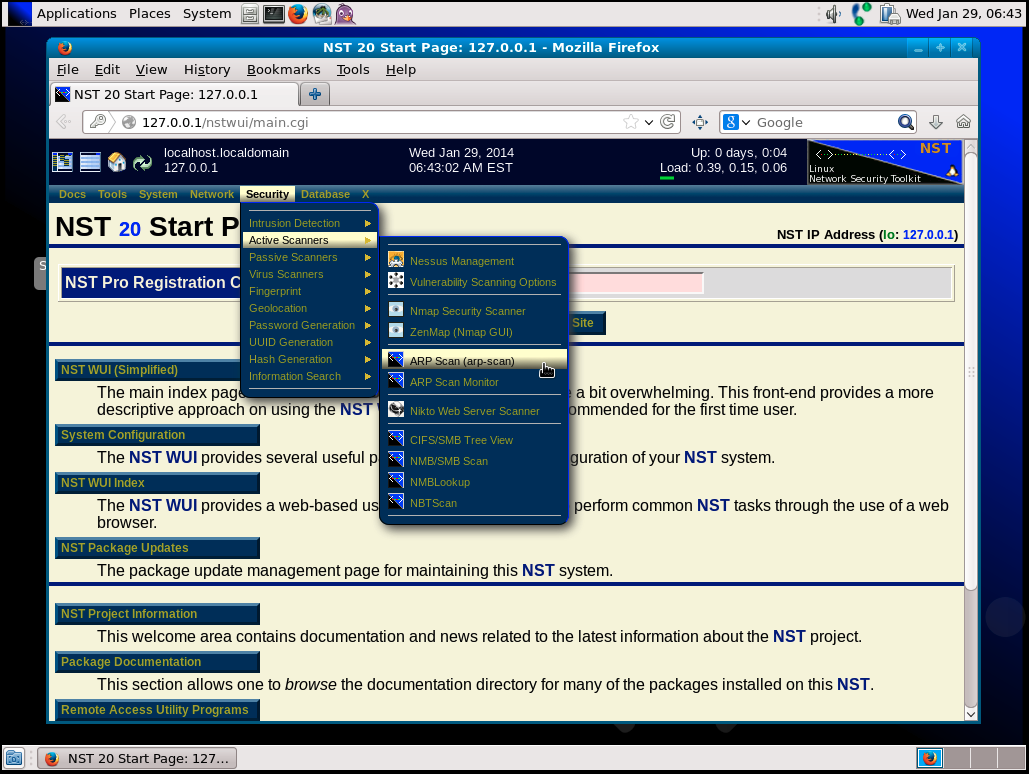Screen dimensions: 1029x774
Task: Follow the 127.0.0.1 IP address link
Action: (x=928, y=234)
